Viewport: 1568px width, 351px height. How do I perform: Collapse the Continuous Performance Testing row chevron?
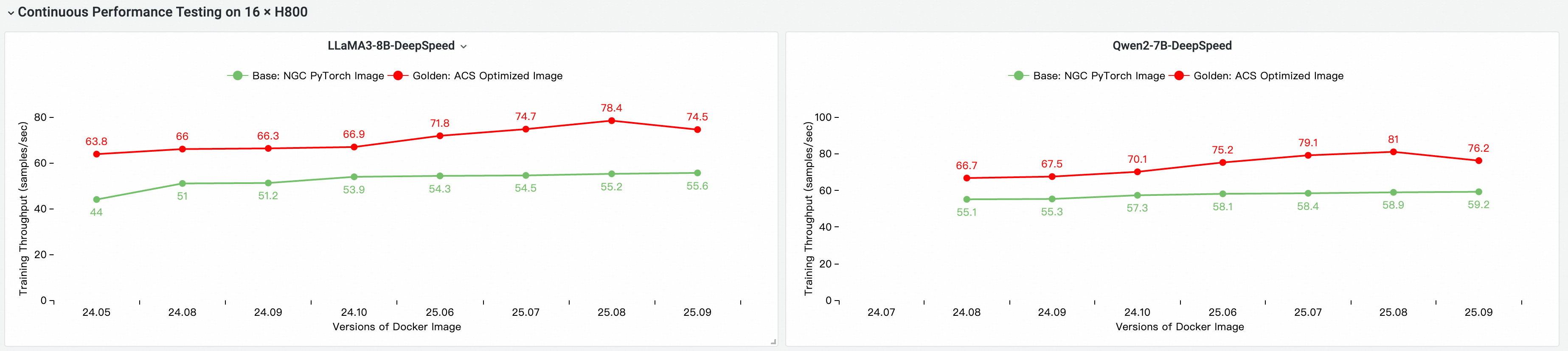click(10, 13)
